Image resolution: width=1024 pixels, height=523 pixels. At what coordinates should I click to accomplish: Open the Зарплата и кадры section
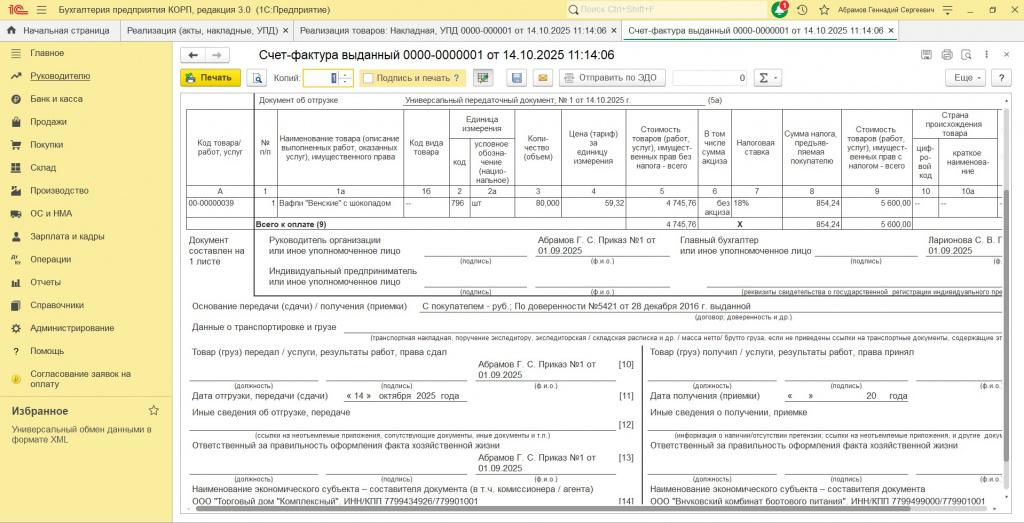[x=67, y=236]
